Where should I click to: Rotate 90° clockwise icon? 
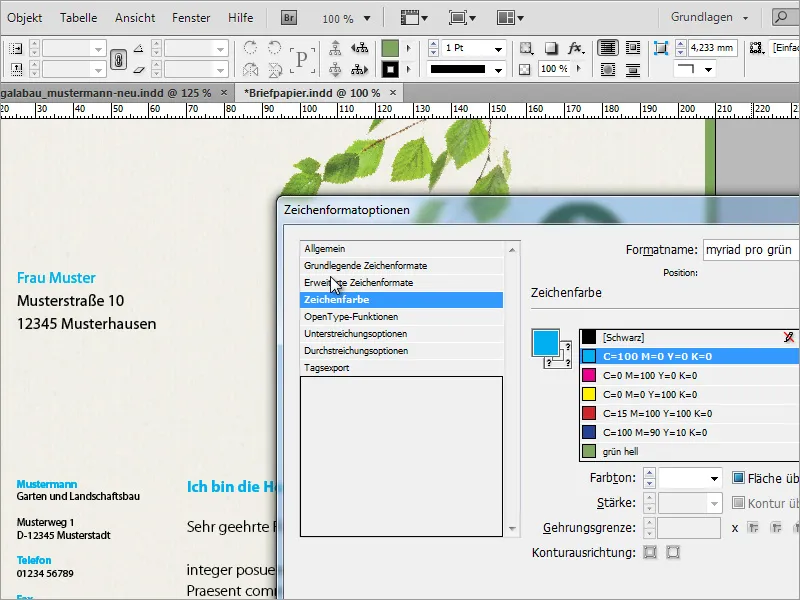tap(250, 48)
